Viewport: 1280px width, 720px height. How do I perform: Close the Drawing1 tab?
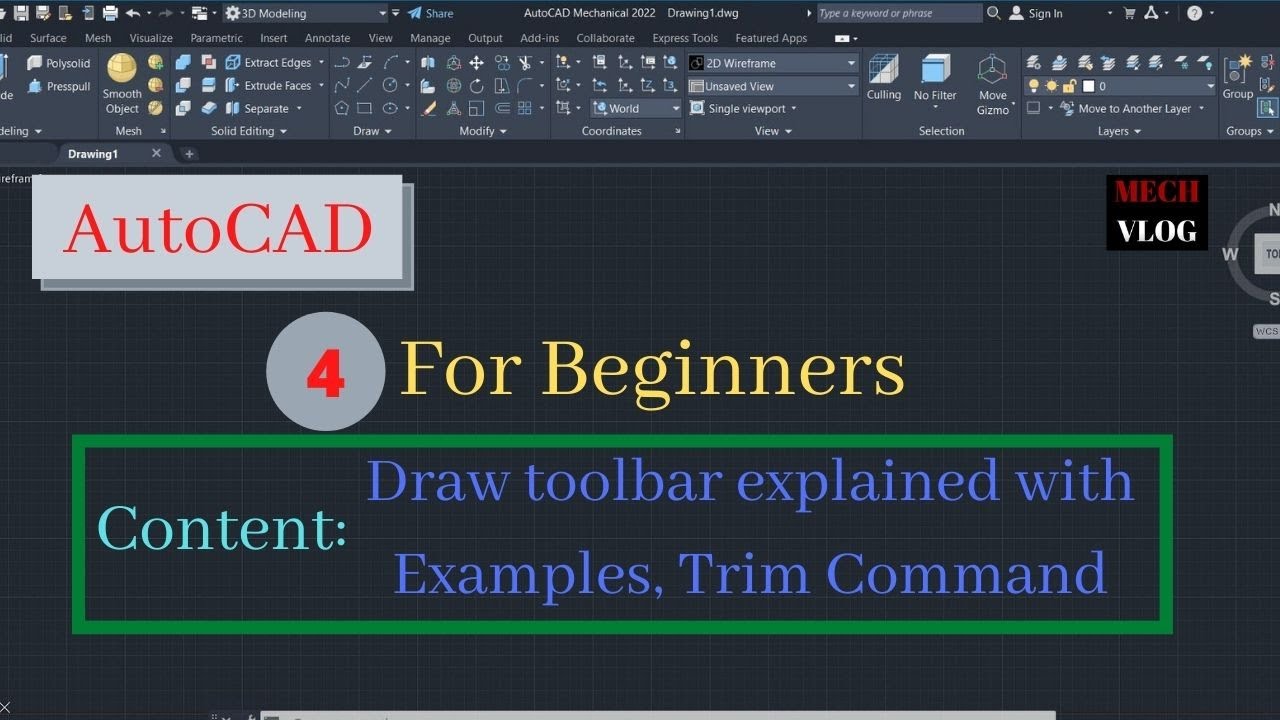point(156,153)
